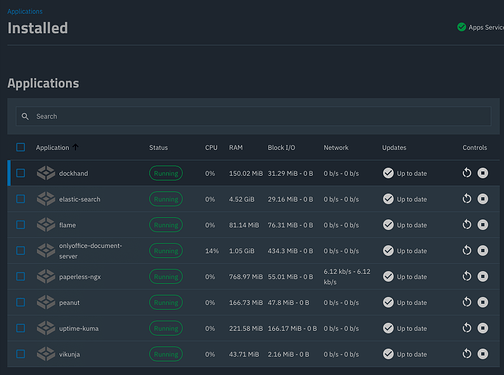Viewport: 504px width, 375px height.
Task: Select the uptime-kuma application name
Action: [79, 328]
